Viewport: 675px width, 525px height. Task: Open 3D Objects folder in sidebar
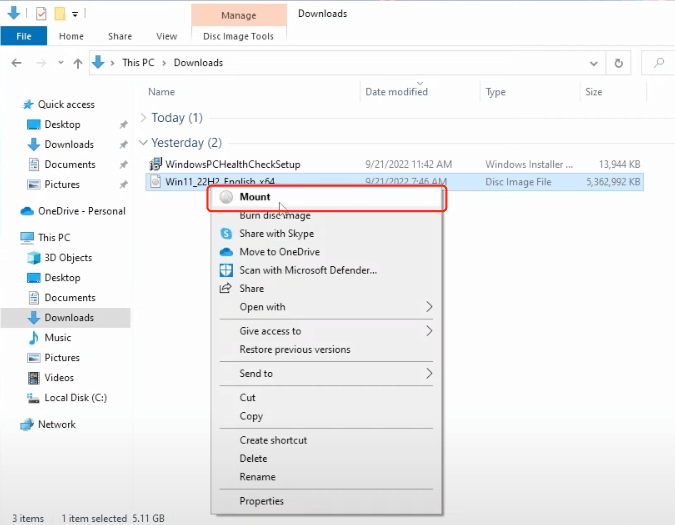68,258
